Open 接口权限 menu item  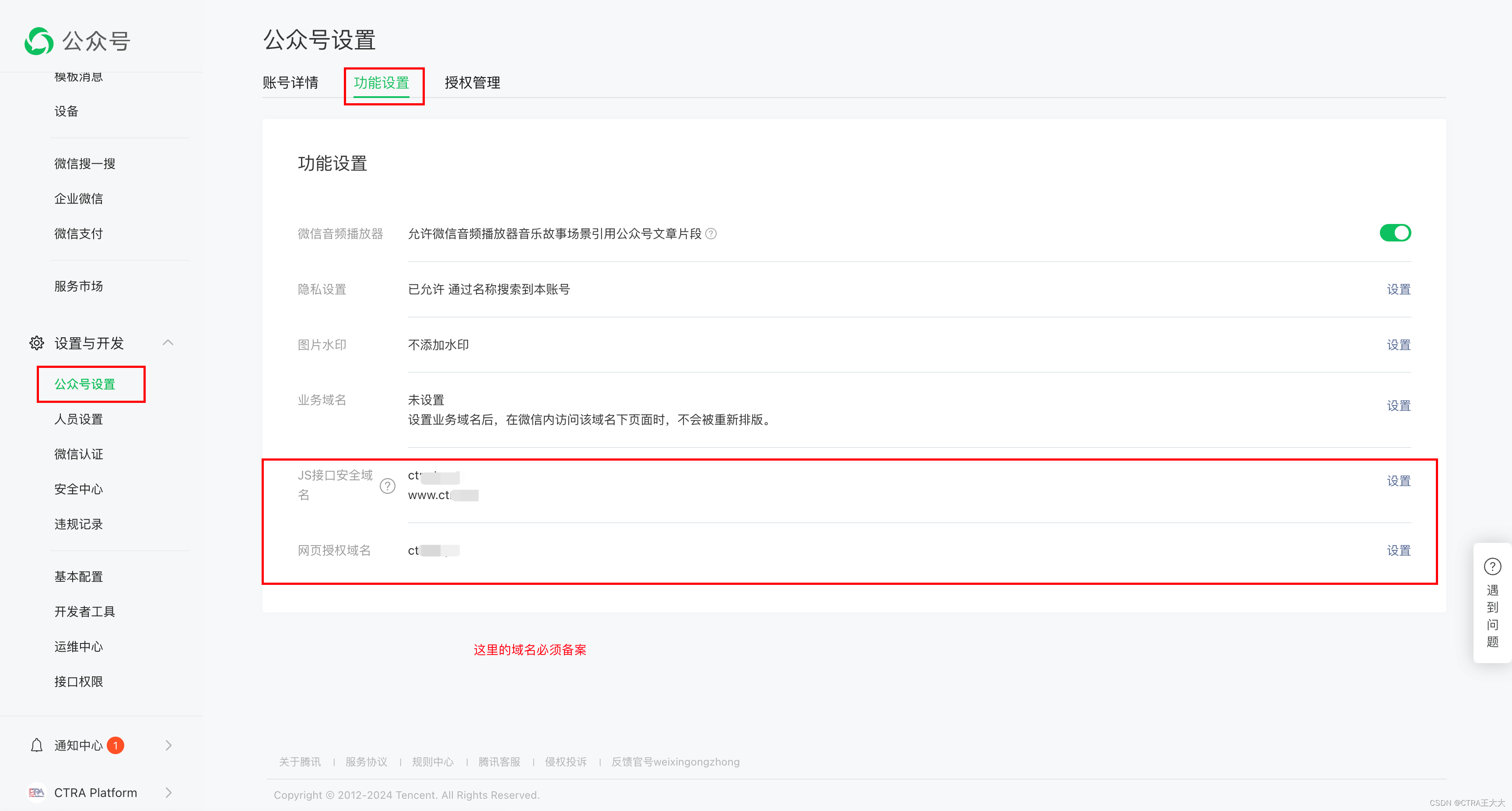pyautogui.click(x=79, y=682)
